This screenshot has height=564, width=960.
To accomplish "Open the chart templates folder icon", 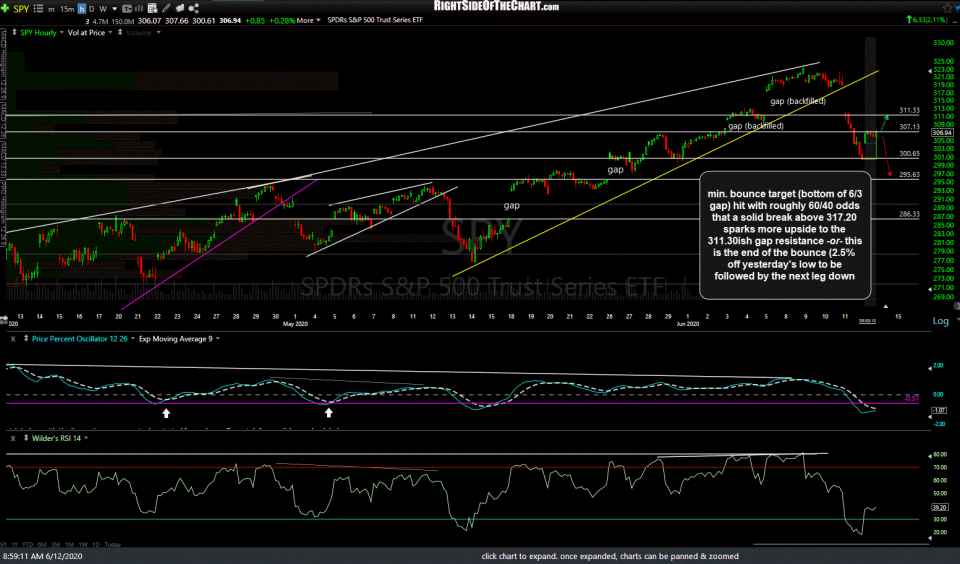I will 180,8.
